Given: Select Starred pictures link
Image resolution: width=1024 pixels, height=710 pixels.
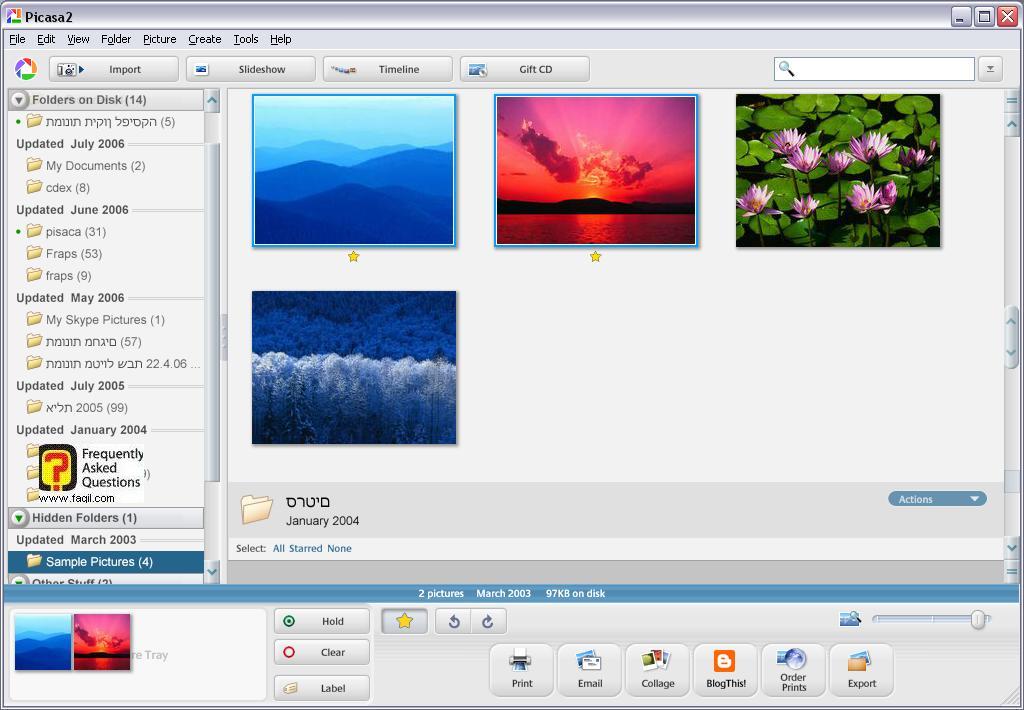Looking at the screenshot, I should (x=305, y=548).
